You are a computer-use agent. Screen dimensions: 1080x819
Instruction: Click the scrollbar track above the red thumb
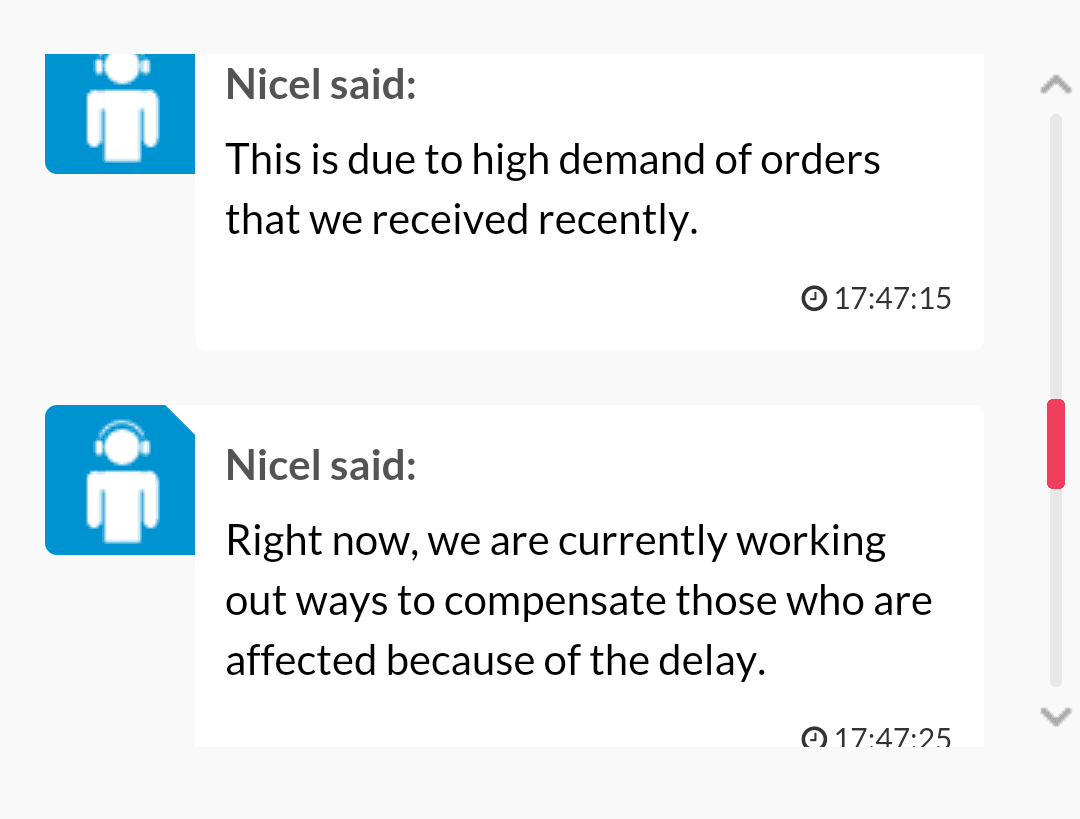click(1056, 256)
